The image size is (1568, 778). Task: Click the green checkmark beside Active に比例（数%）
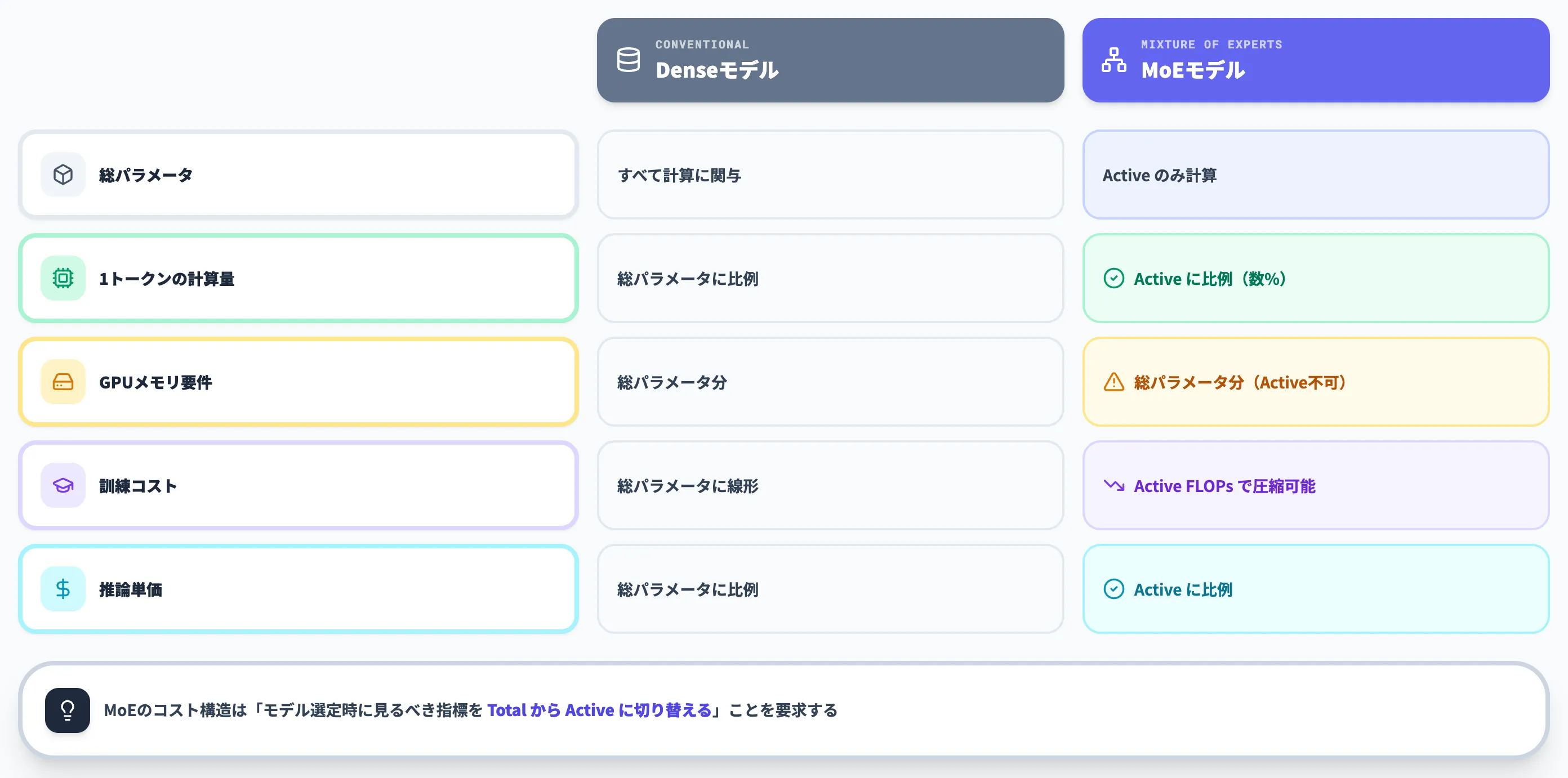(1114, 278)
